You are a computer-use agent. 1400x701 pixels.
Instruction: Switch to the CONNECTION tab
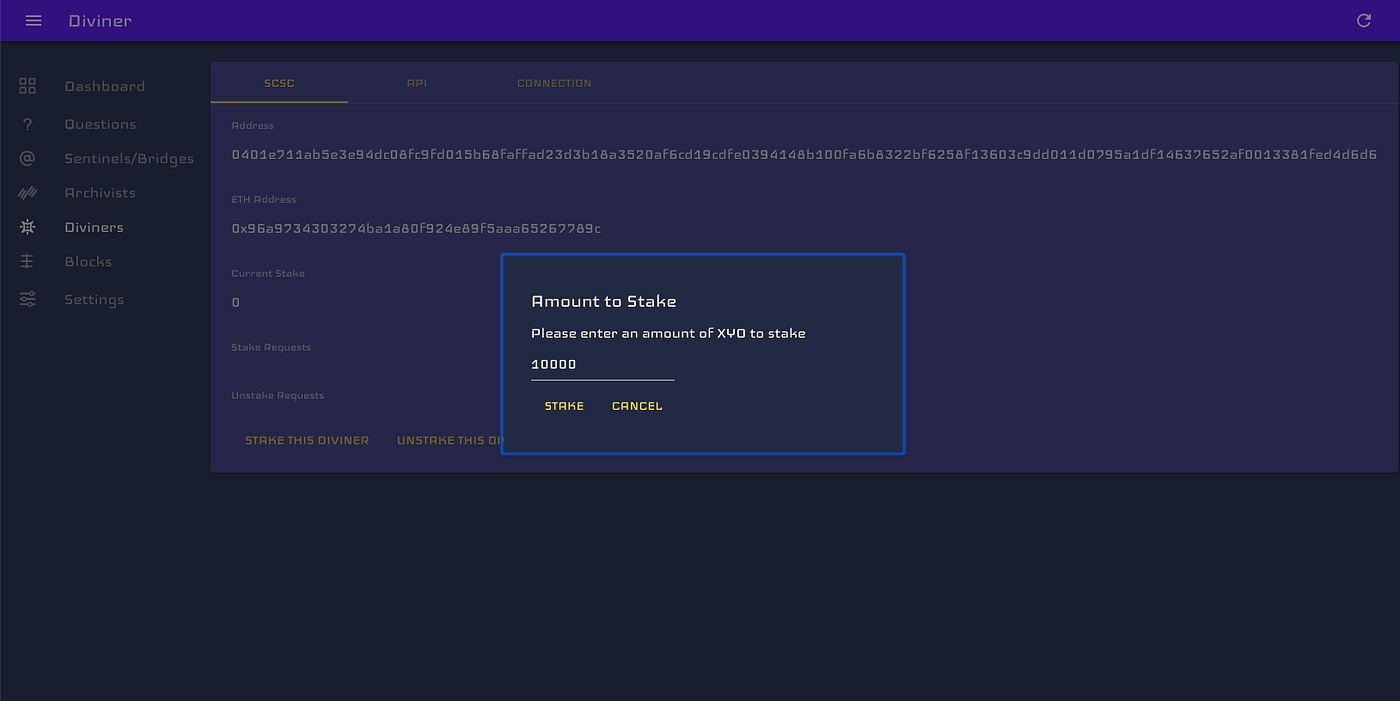click(x=554, y=83)
